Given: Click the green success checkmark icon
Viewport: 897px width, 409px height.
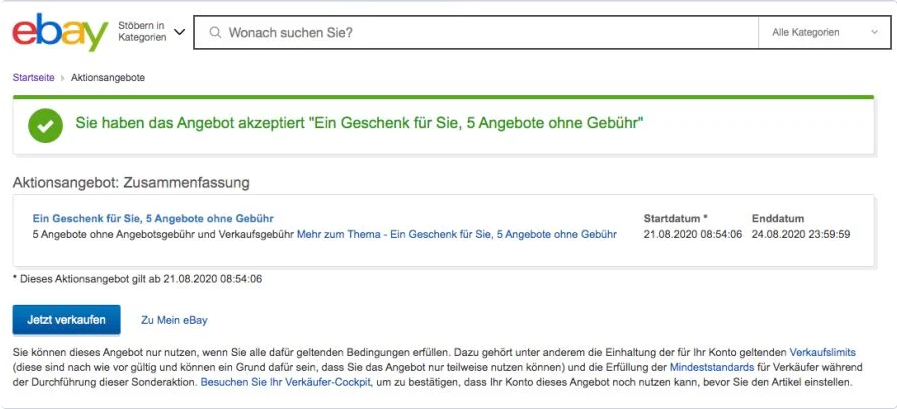Looking at the screenshot, I should [x=44, y=124].
